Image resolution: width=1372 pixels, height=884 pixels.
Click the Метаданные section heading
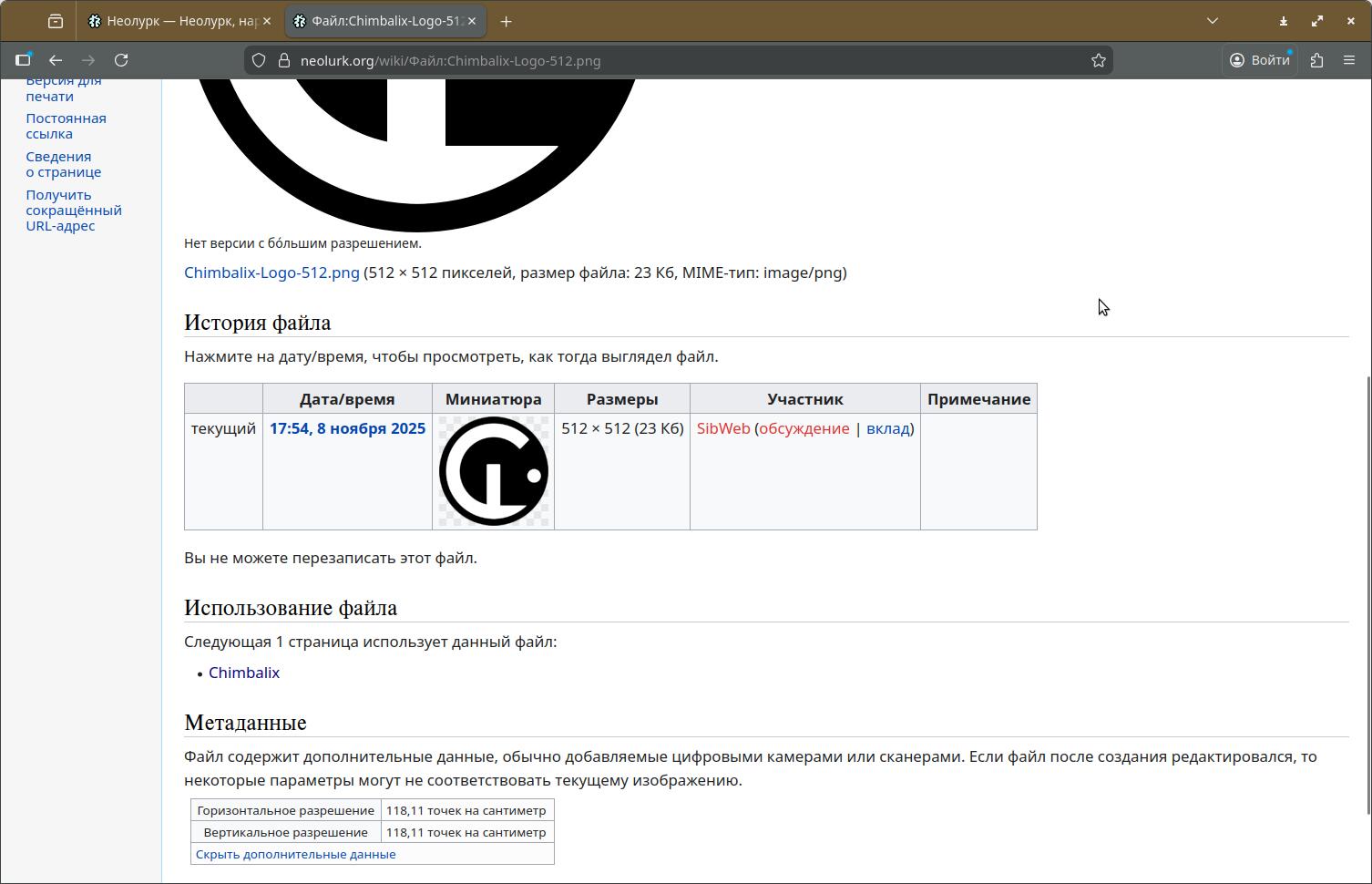(x=245, y=723)
